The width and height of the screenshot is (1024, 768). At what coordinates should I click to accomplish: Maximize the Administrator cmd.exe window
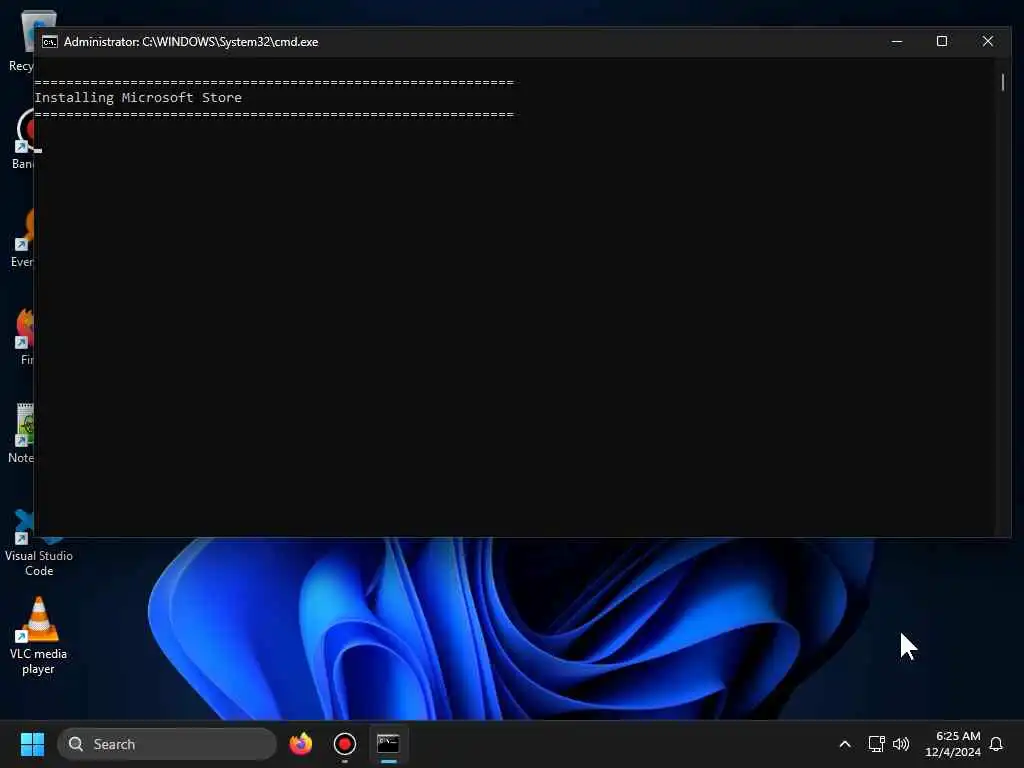(x=942, y=41)
